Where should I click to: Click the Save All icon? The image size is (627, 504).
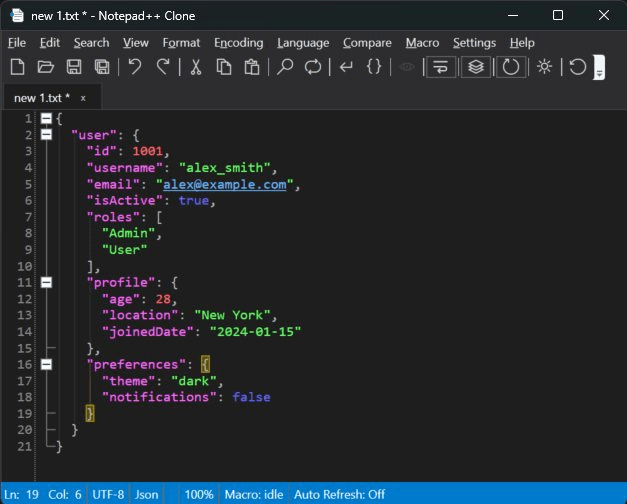(x=102, y=67)
